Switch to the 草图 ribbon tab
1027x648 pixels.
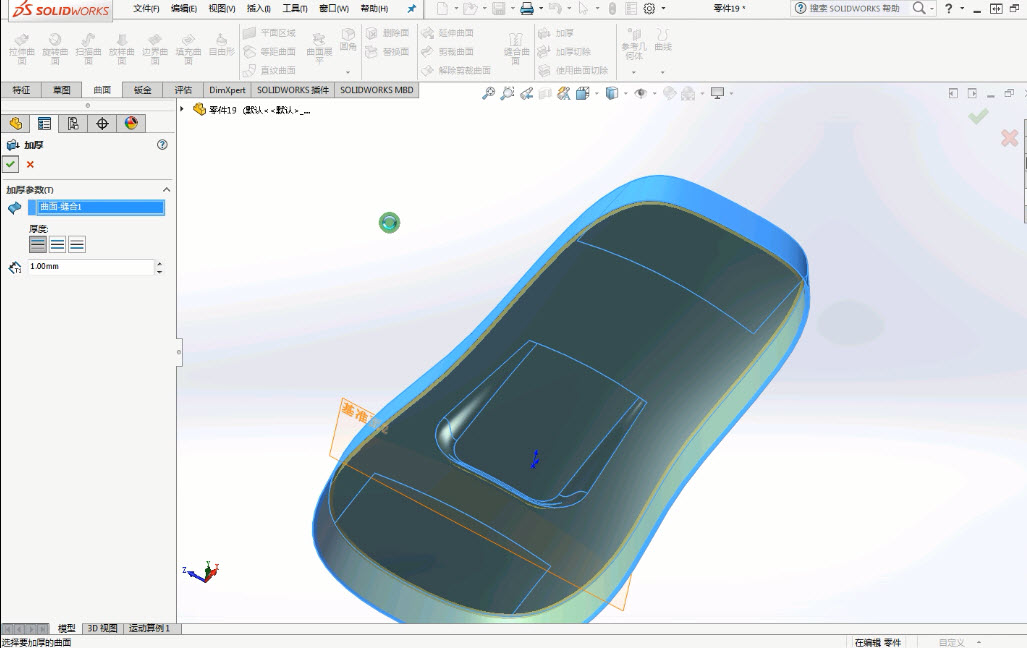[62, 90]
